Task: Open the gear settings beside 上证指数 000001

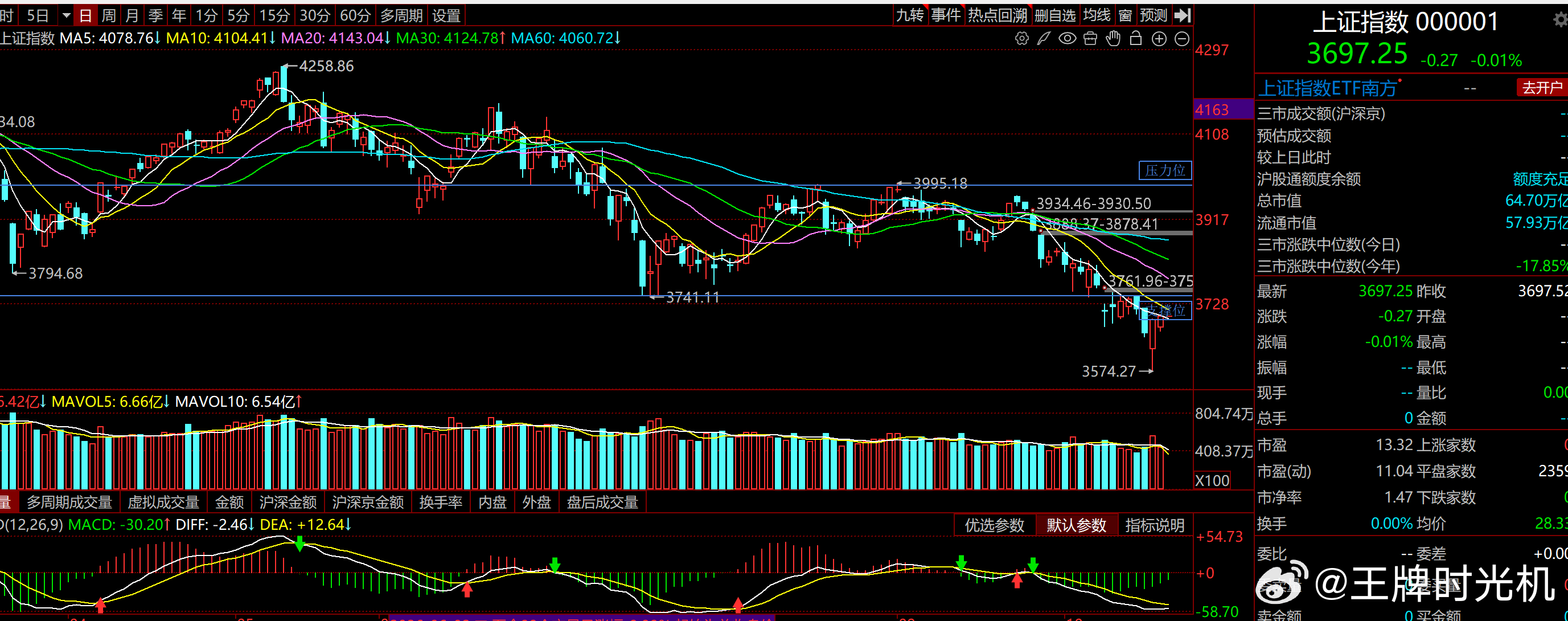Action: [x=1559, y=20]
